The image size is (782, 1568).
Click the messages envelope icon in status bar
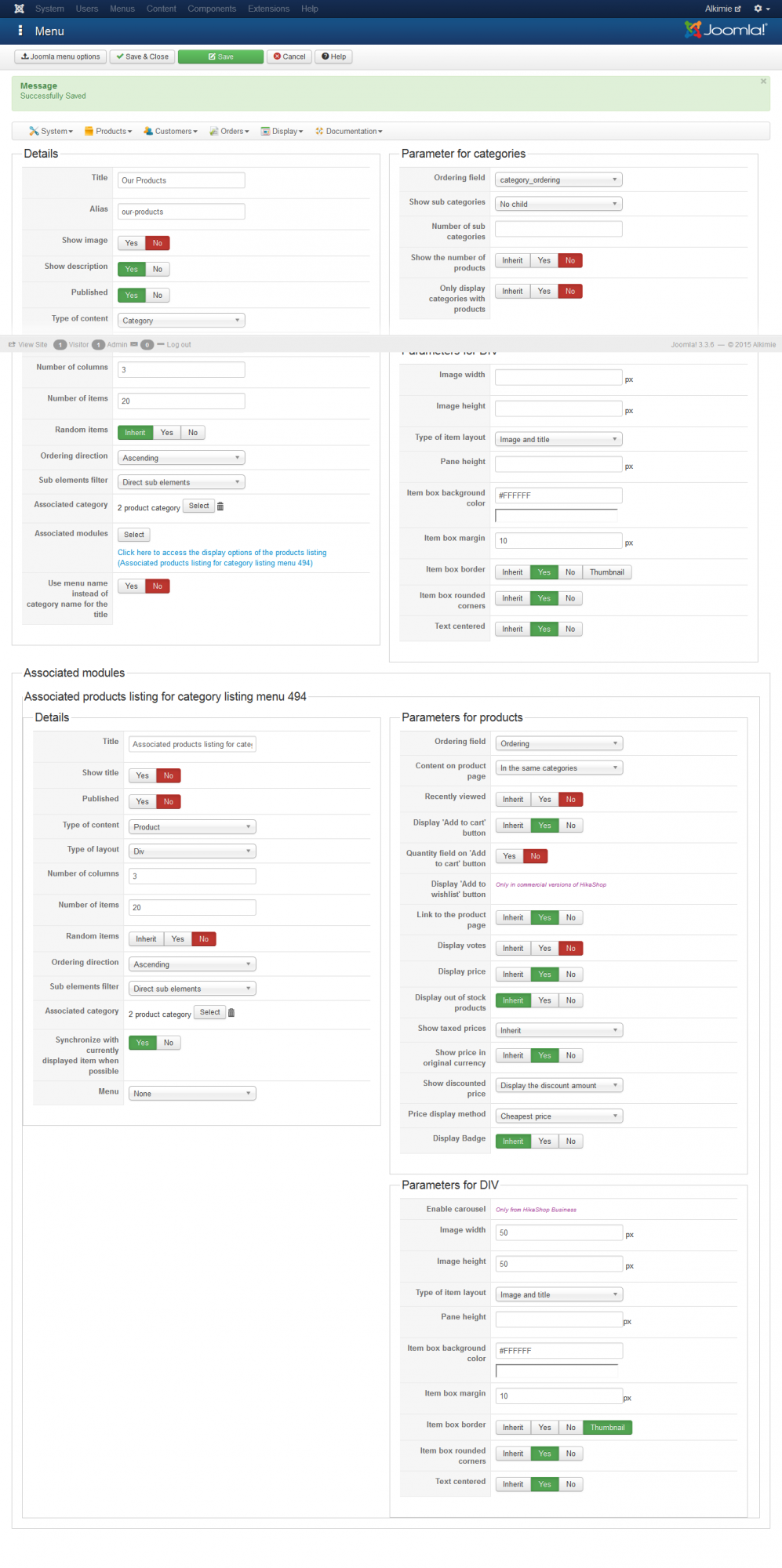click(134, 344)
